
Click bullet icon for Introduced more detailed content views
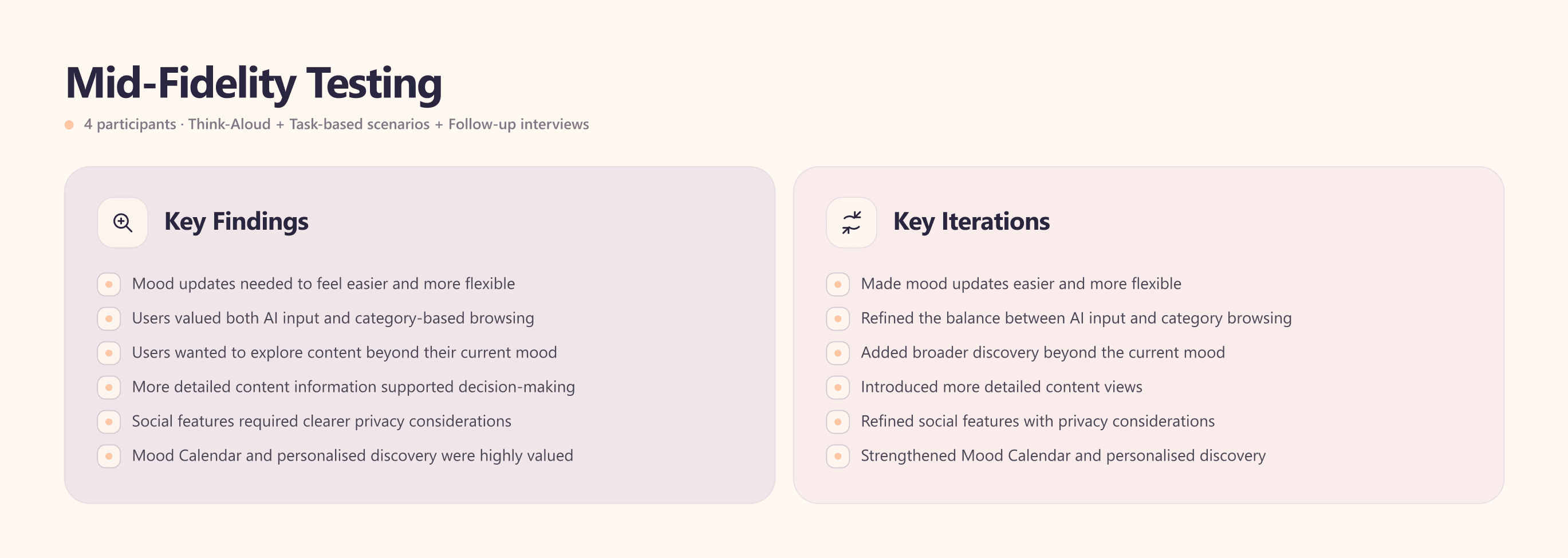point(838,387)
